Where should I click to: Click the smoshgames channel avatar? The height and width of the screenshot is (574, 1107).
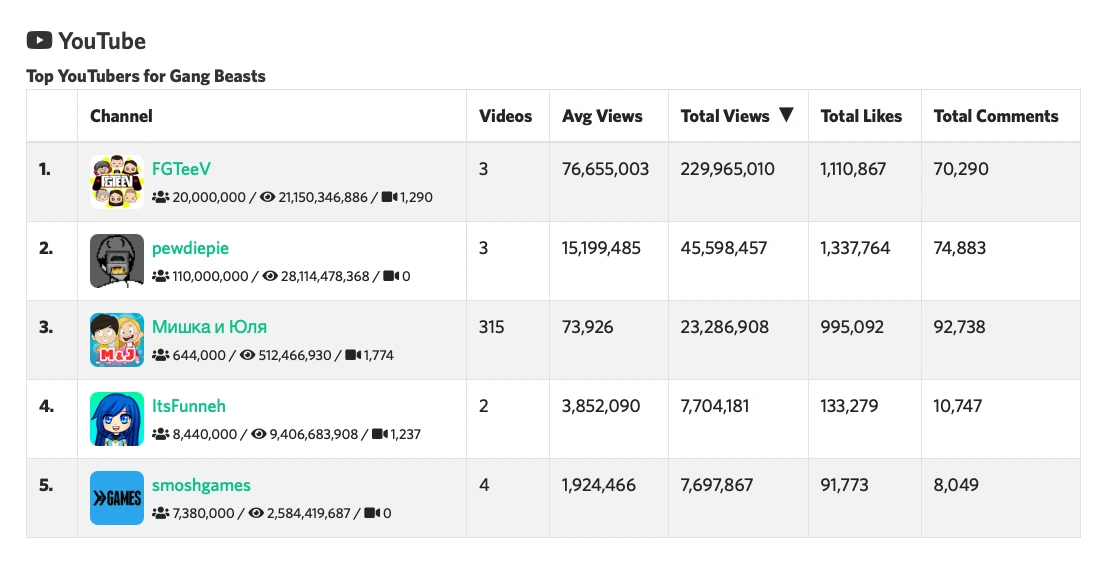[x=117, y=498]
